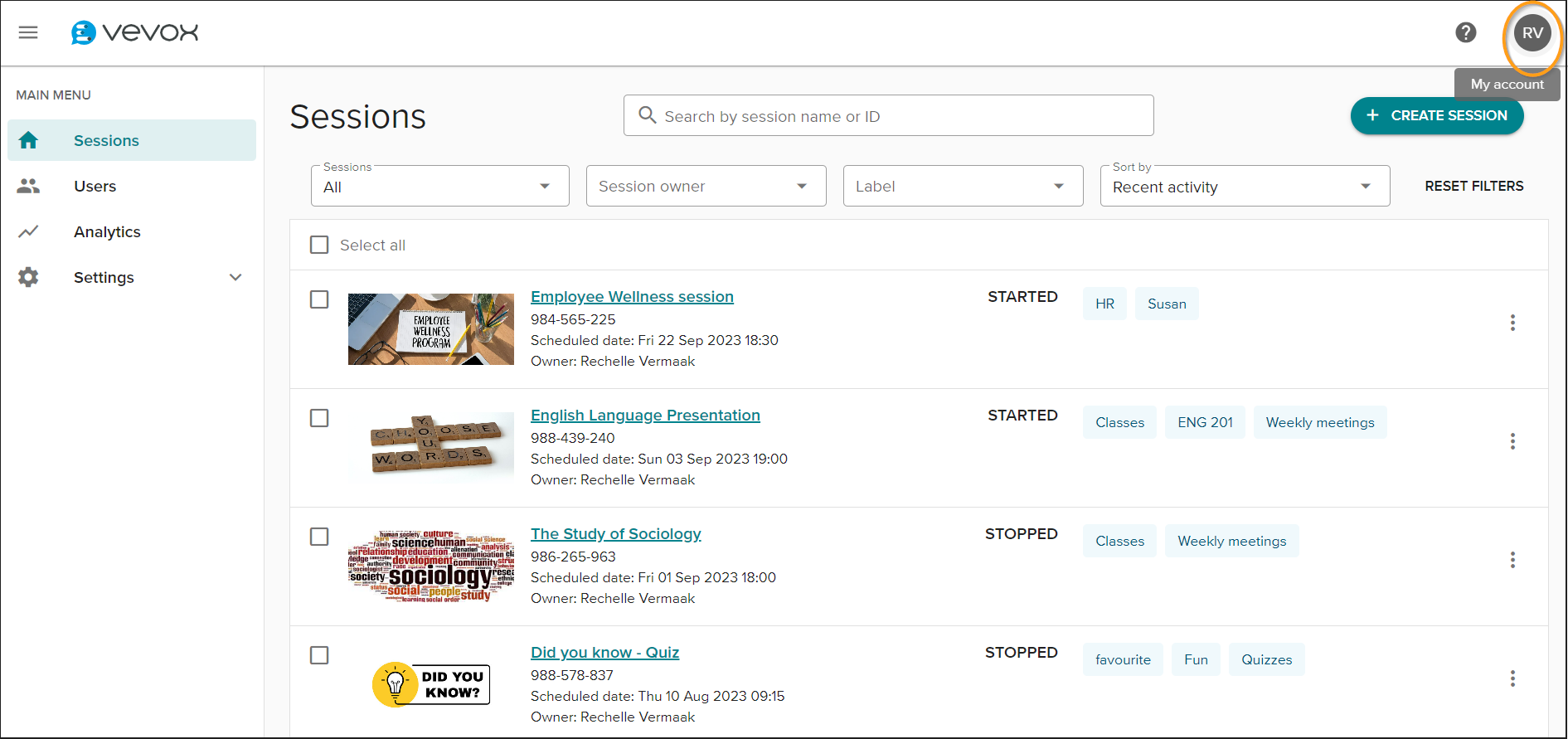Open the hamburger navigation menu
Screen dimensions: 1568x739
click(x=28, y=32)
